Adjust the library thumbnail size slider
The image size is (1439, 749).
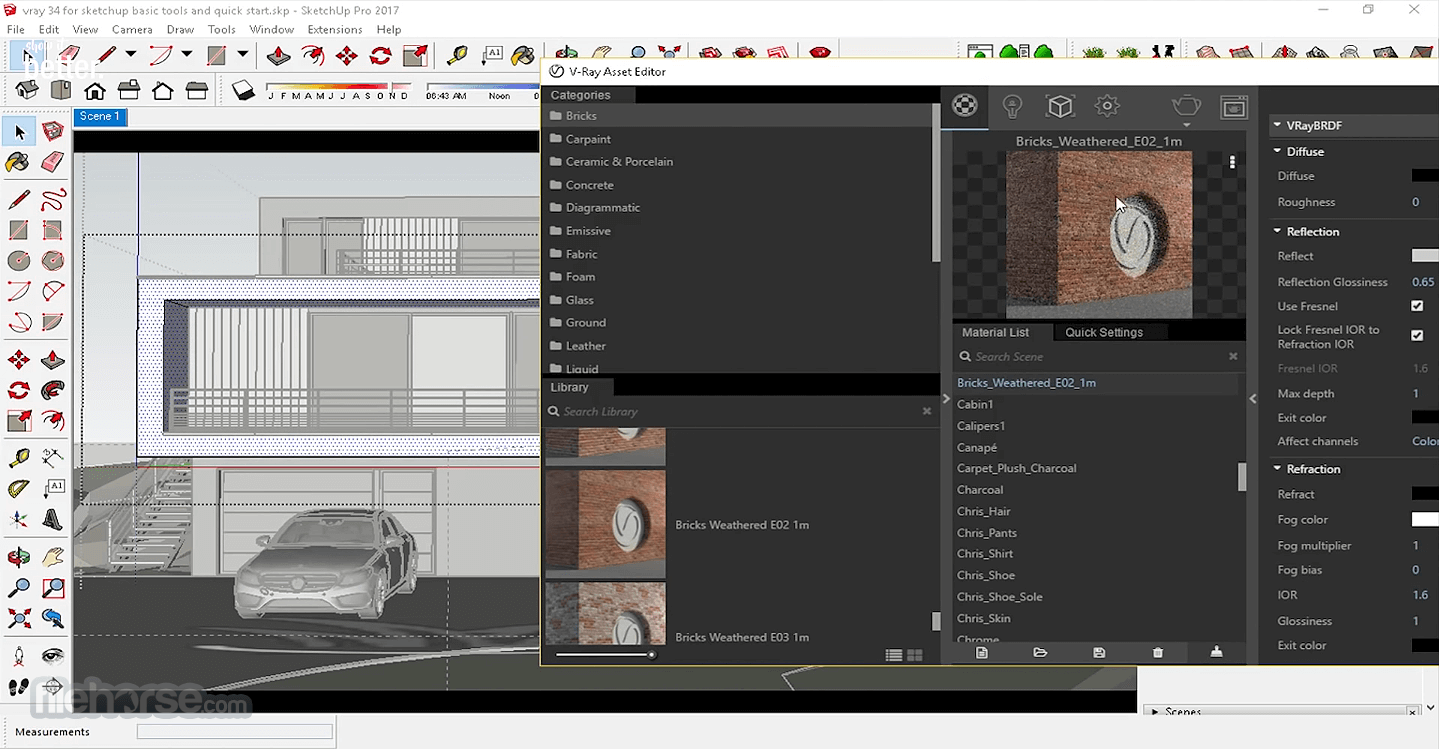click(x=605, y=655)
